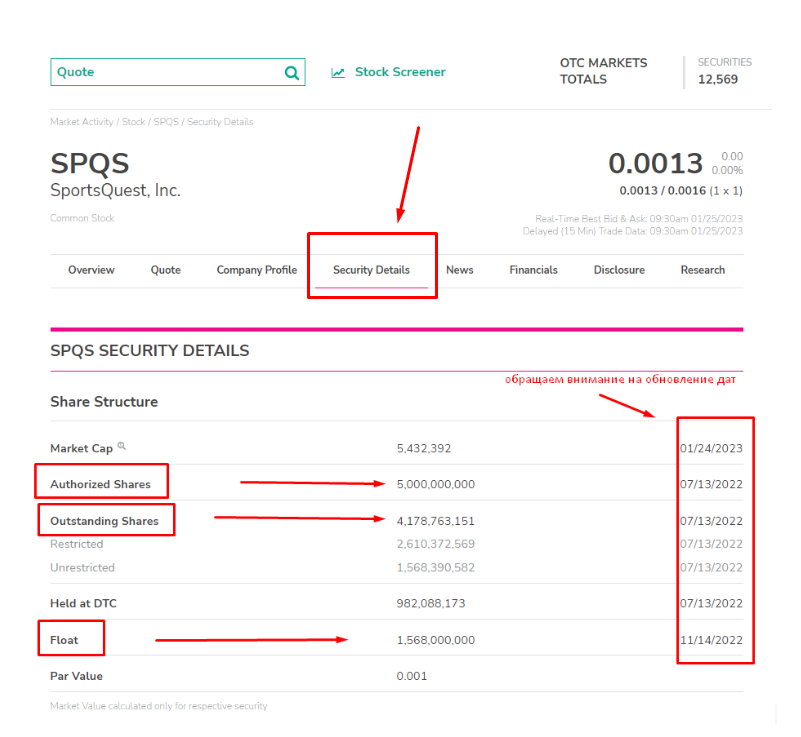Click the SPQS ticker heading
The width and height of the screenshot is (801, 737).
click(x=89, y=164)
